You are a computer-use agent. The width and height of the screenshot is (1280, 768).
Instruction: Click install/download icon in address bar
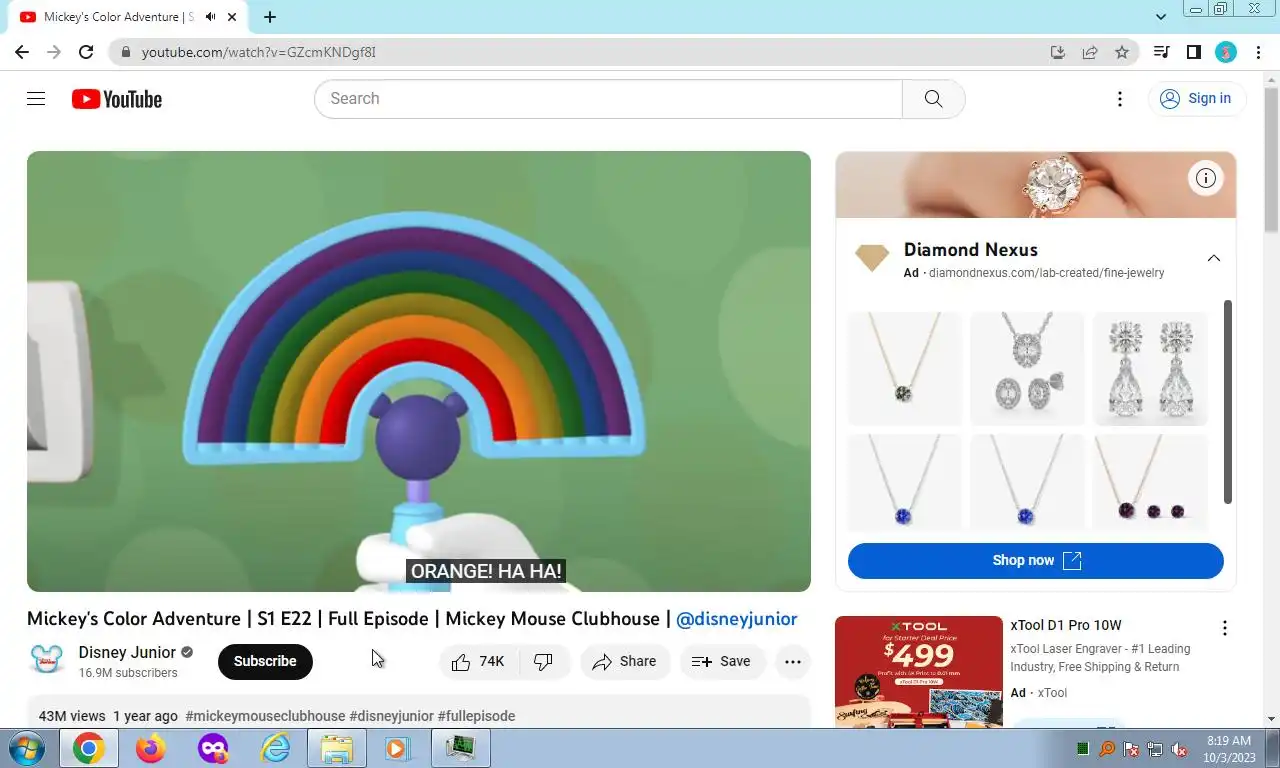click(1058, 52)
